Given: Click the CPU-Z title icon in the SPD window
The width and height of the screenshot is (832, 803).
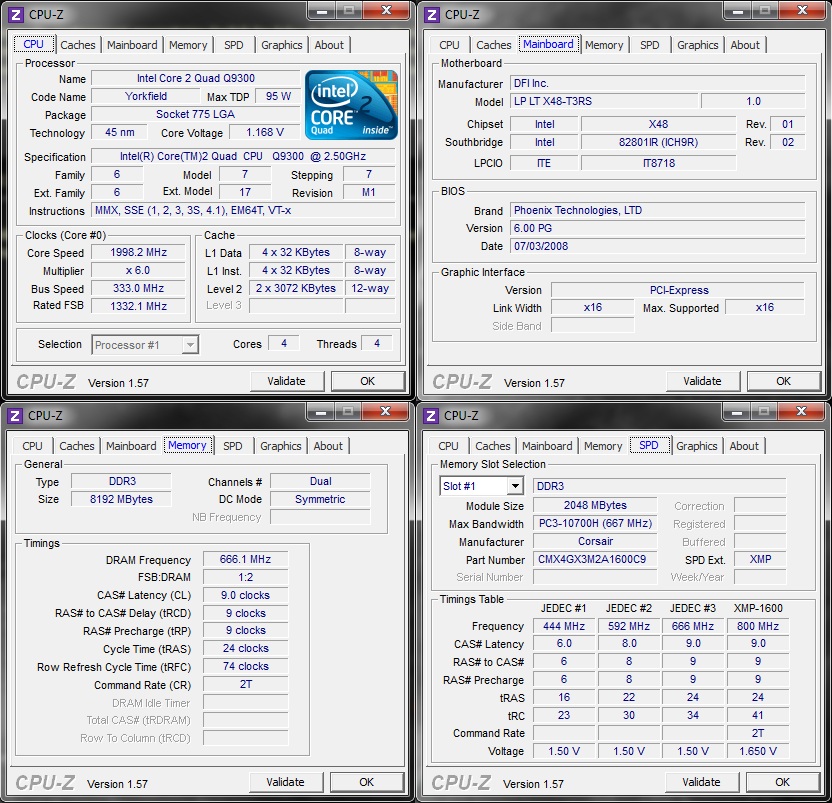Looking at the screenshot, I should (431, 416).
